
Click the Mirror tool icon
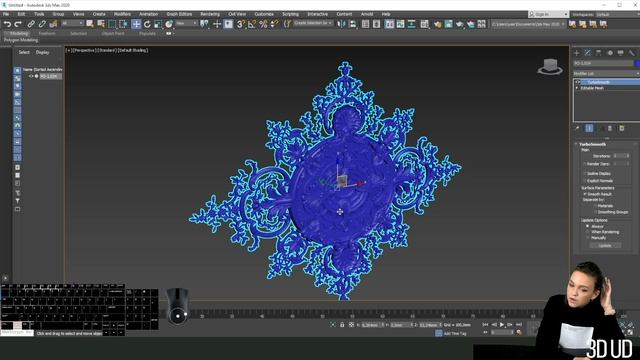click(342, 24)
